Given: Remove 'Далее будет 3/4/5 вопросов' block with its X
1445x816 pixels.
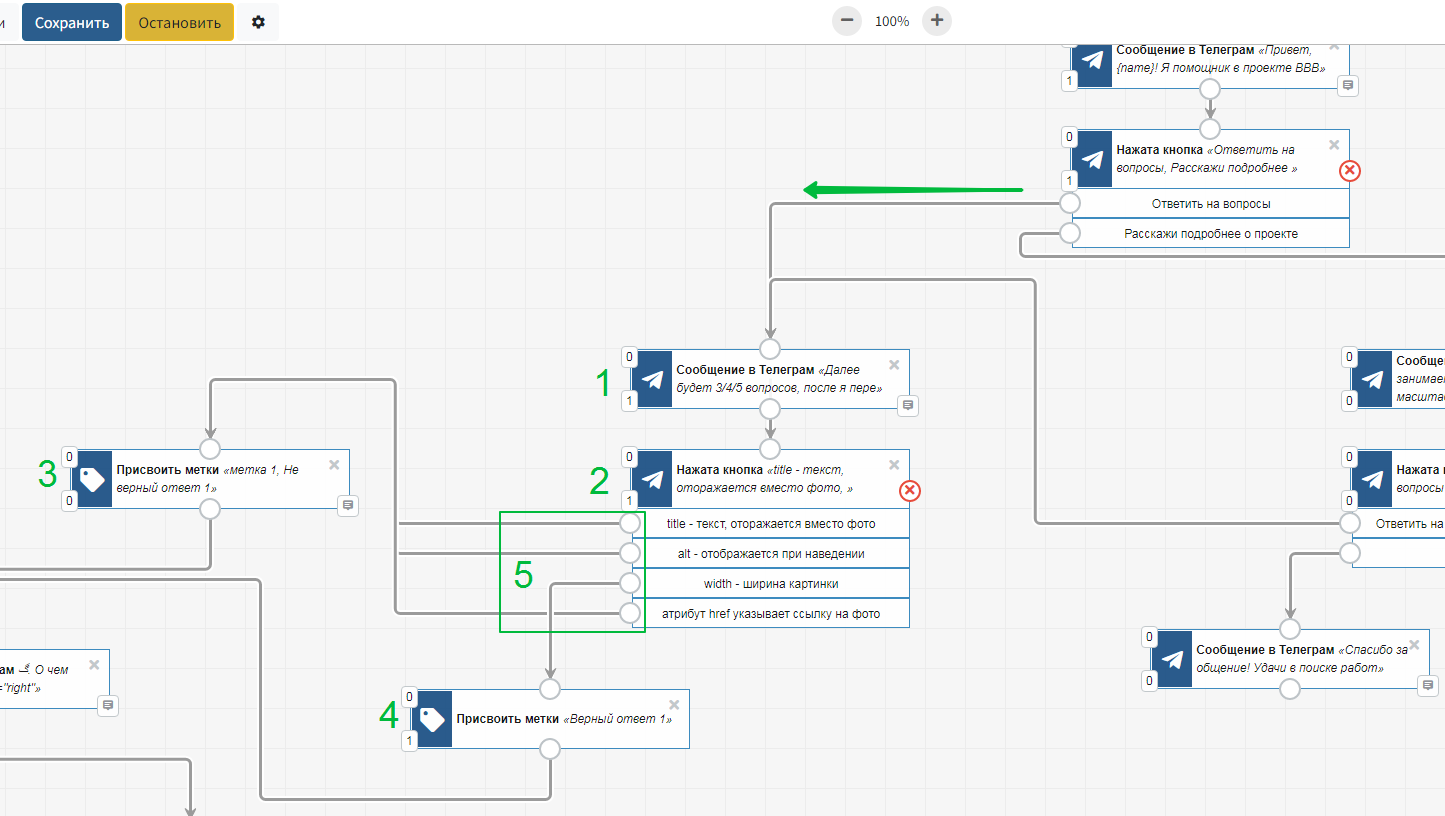Looking at the screenshot, I should 894,365.
